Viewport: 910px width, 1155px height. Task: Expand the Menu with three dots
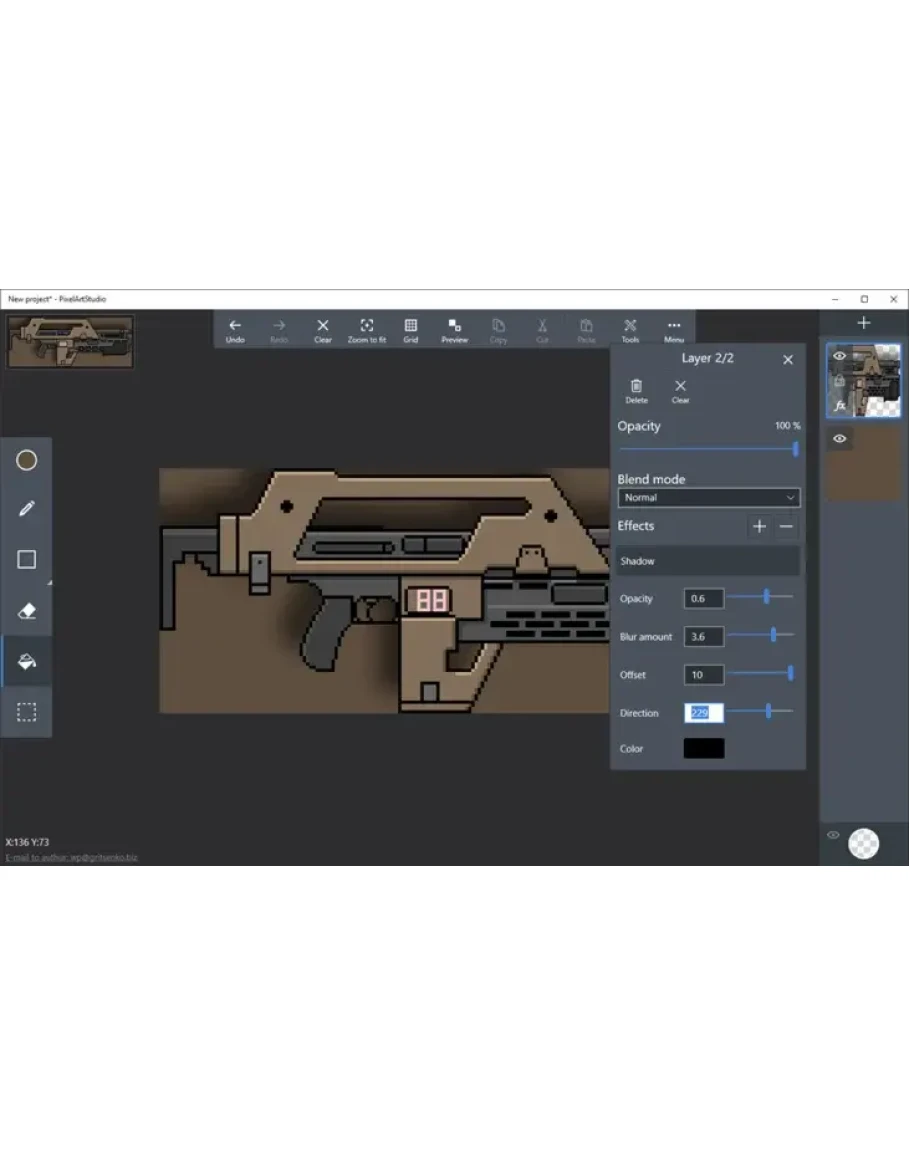click(674, 330)
